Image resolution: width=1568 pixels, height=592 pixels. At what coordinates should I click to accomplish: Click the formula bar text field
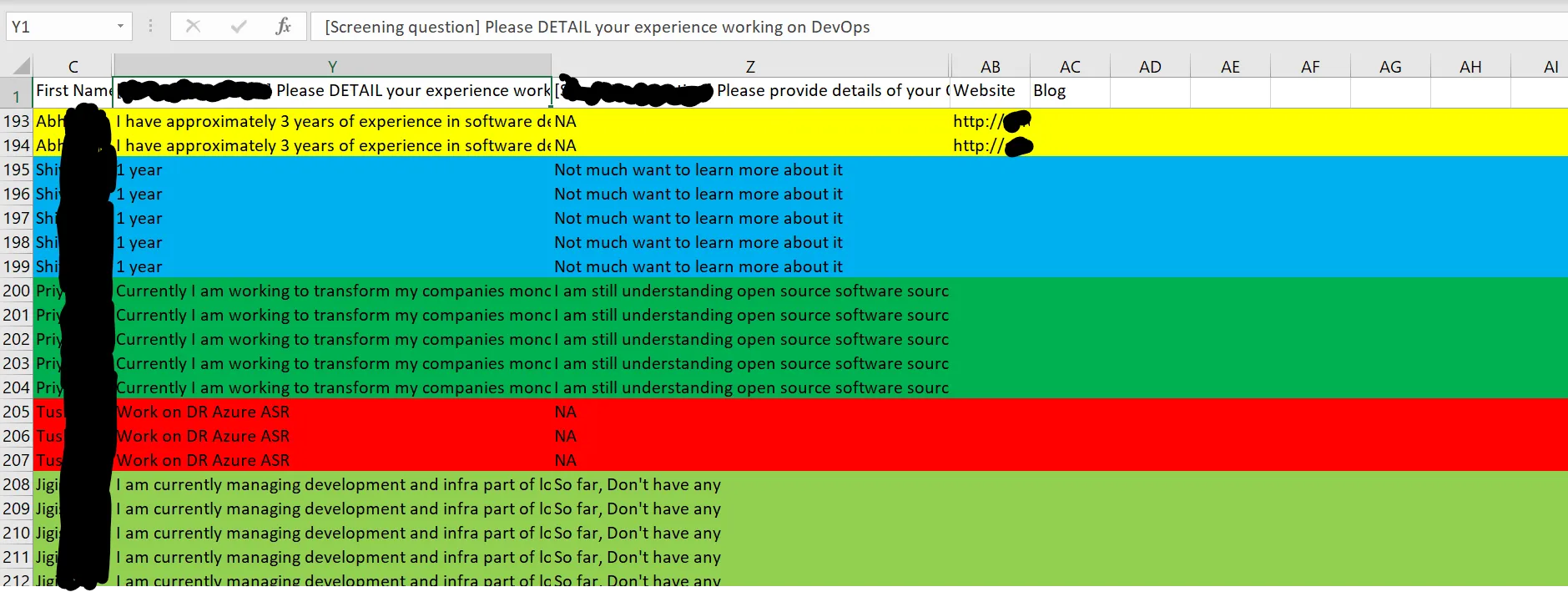coord(918,27)
